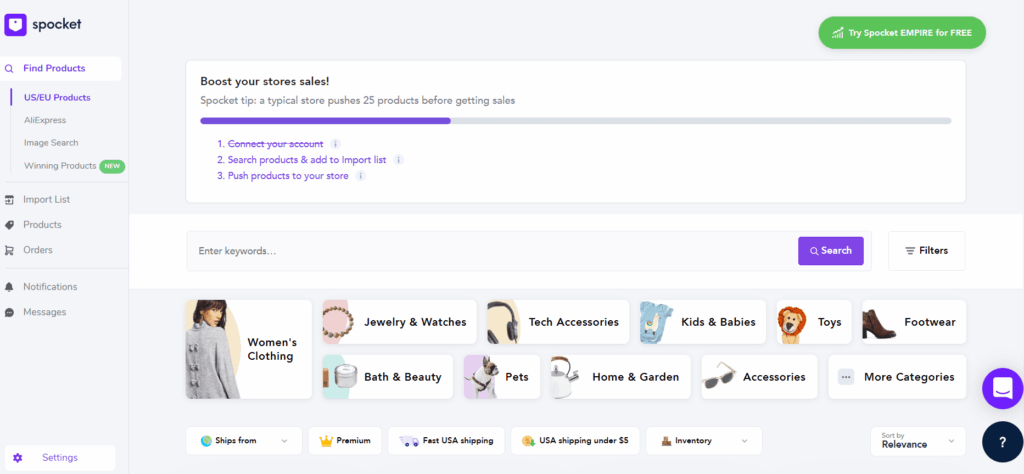Open the dark help question mark button
This screenshot has height=474, width=1024.
(1002, 441)
